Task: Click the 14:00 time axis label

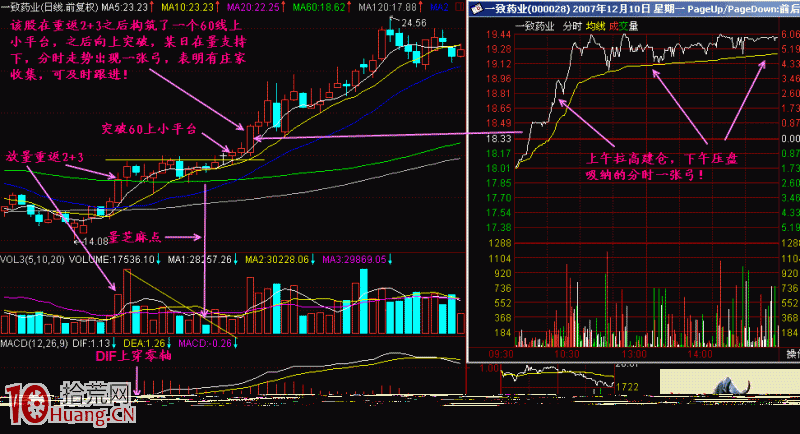Action: click(x=700, y=354)
